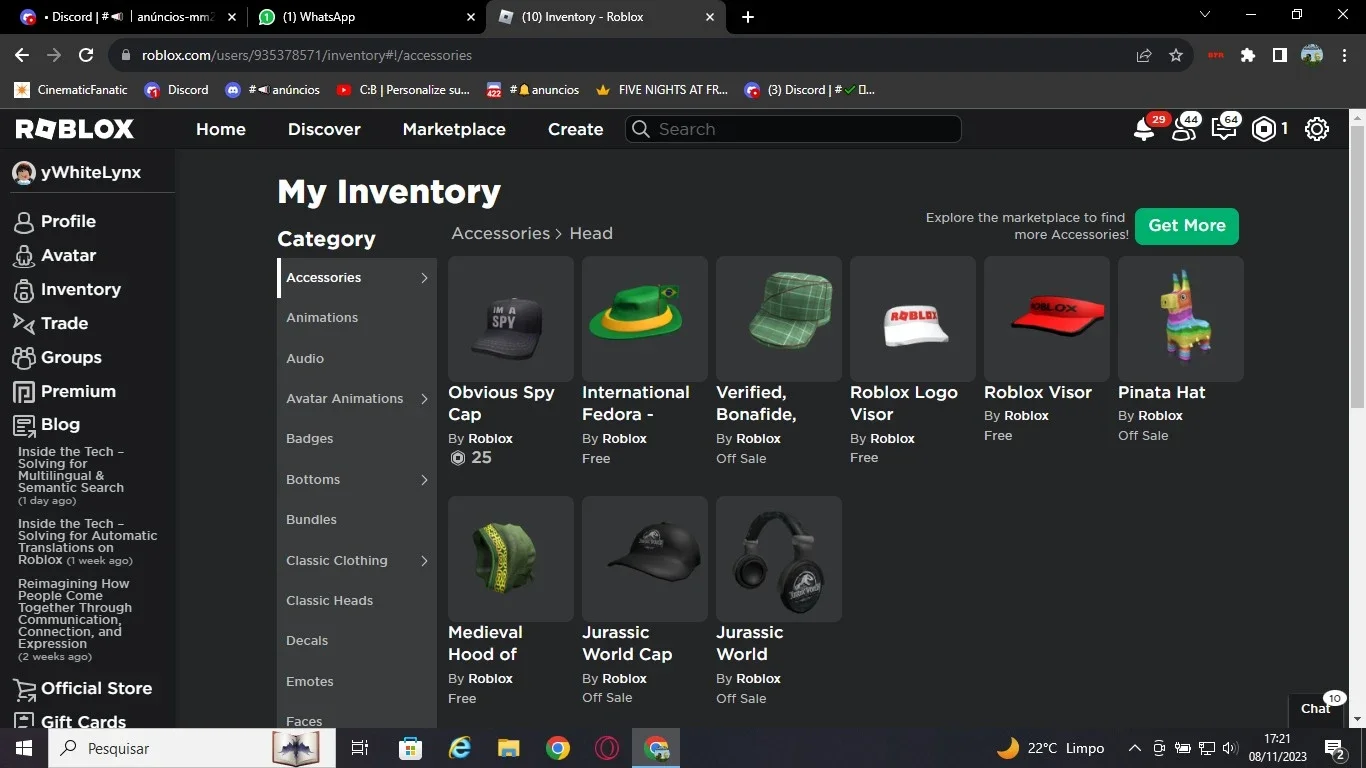The height and width of the screenshot is (768, 1366).
Task: Click the Roblox Logo Visor thumbnail
Action: [x=913, y=319]
